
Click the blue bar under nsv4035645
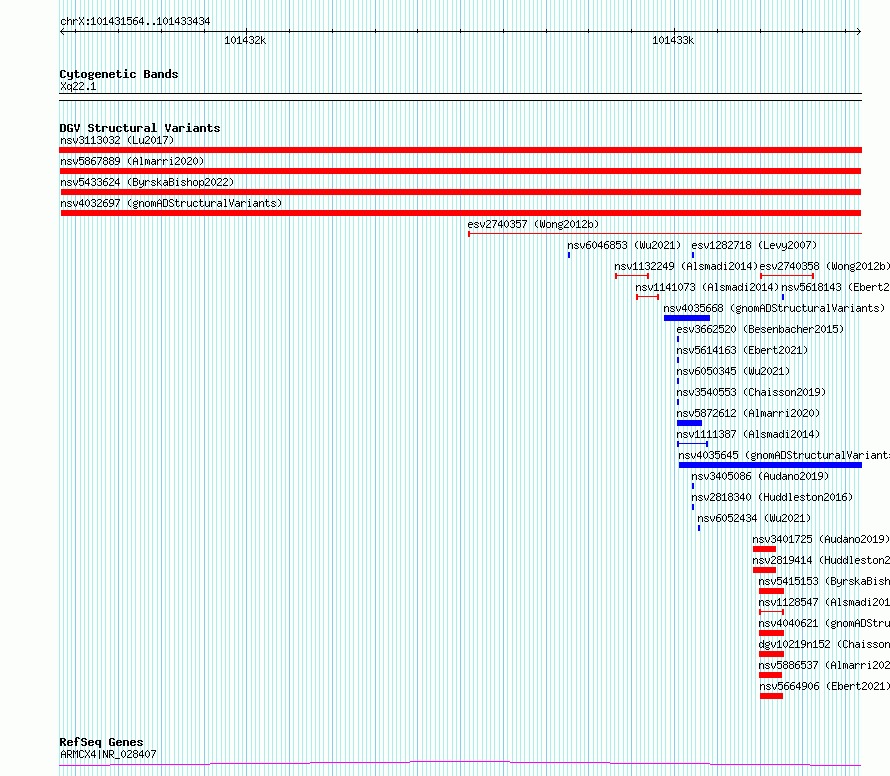[770, 465]
